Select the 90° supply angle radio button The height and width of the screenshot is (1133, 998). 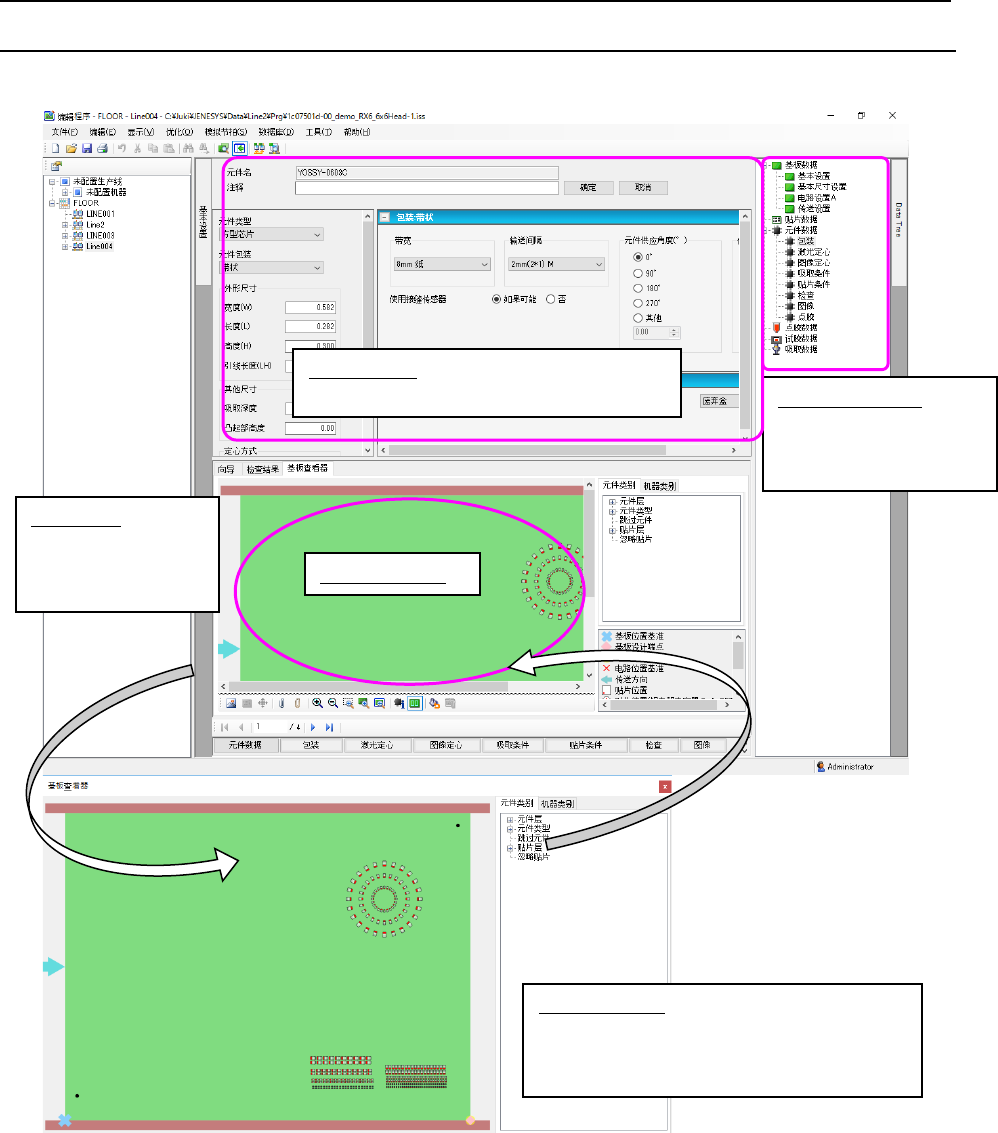tap(638, 273)
